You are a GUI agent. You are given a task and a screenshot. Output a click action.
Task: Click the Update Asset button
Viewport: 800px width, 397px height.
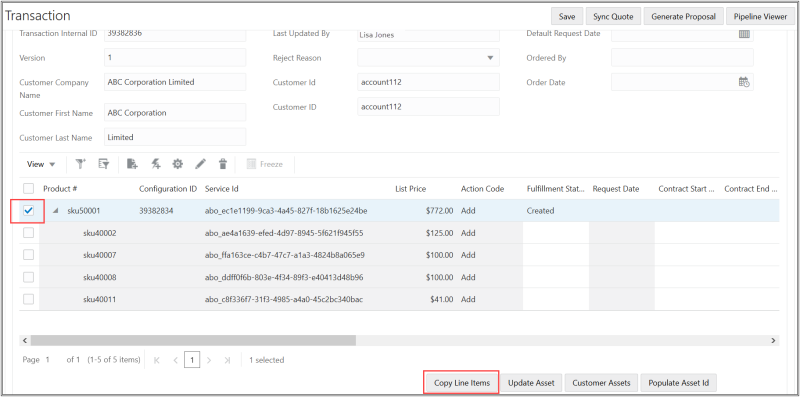click(x=531, y=383)
